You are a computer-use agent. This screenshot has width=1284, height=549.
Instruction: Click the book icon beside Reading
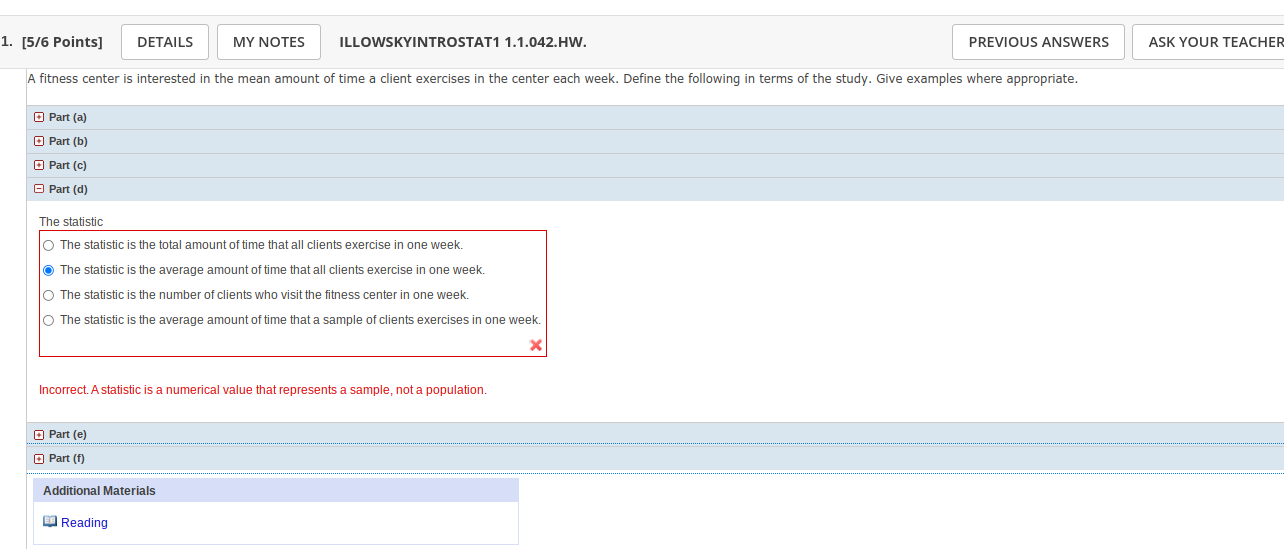[50, 522]
